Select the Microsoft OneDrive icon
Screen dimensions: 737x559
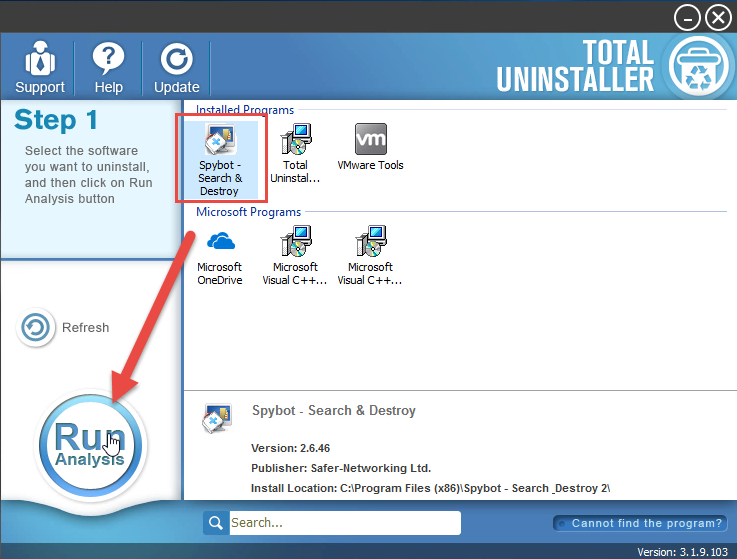(220, 256)
